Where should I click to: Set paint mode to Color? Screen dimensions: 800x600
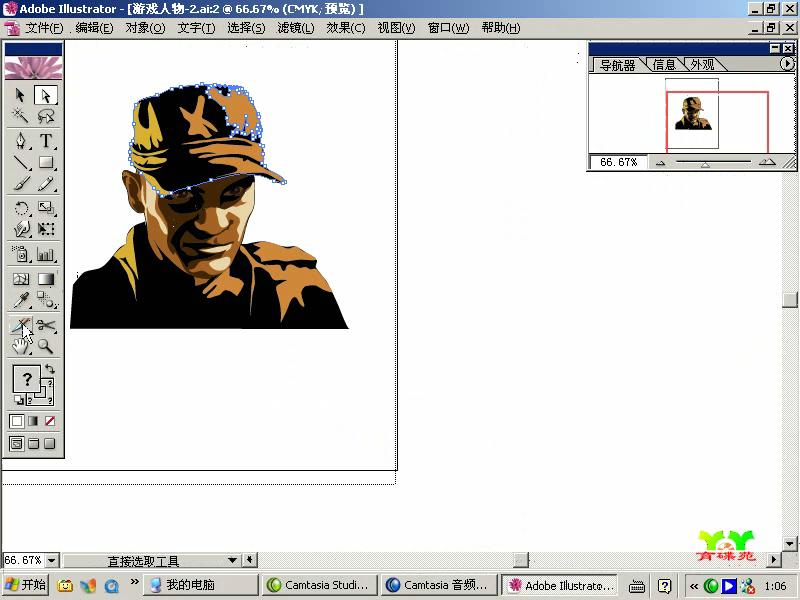[x=16, y=421]
